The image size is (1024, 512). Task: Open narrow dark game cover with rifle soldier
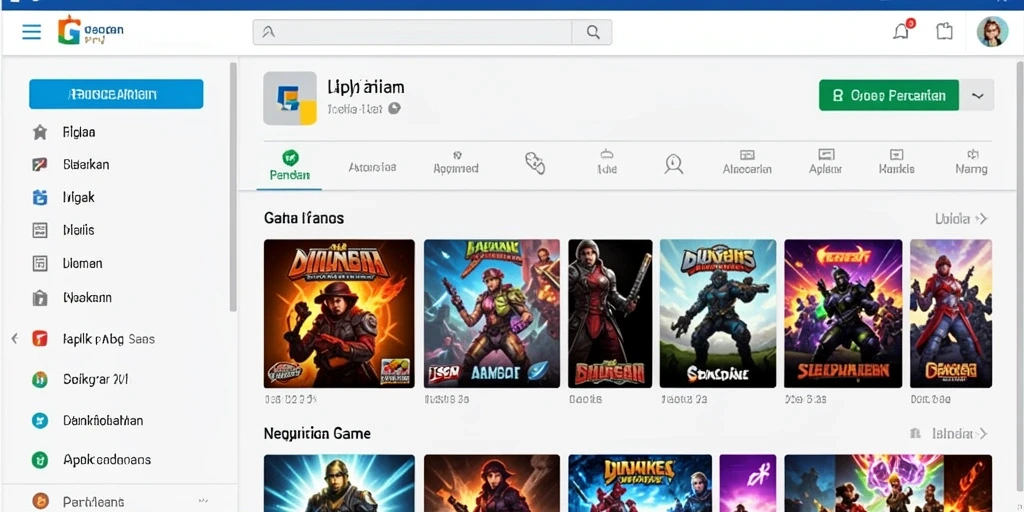[610, 313]
